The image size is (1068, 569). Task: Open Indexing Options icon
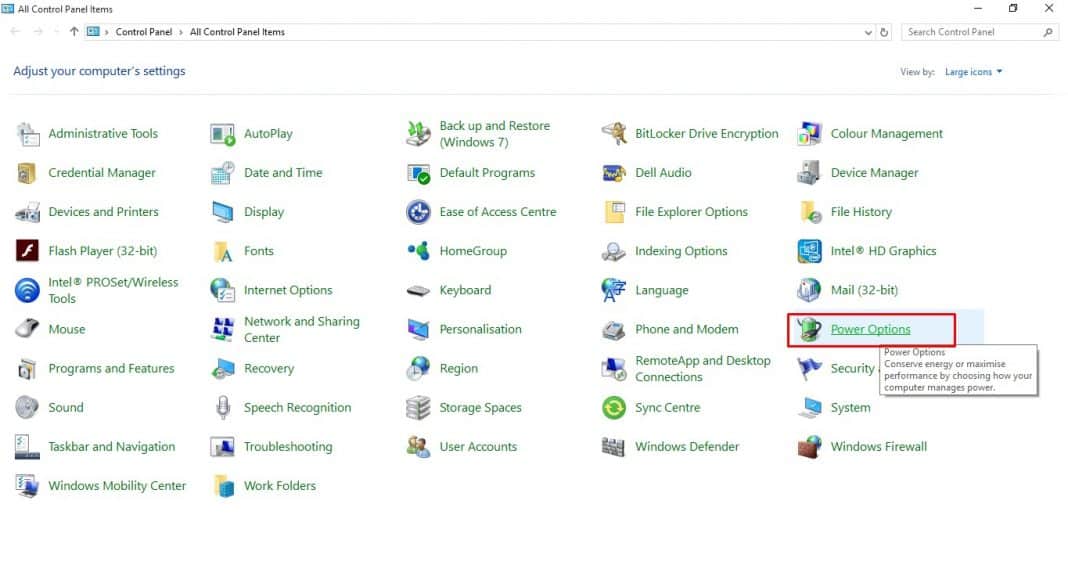click(x=614, y=251)
